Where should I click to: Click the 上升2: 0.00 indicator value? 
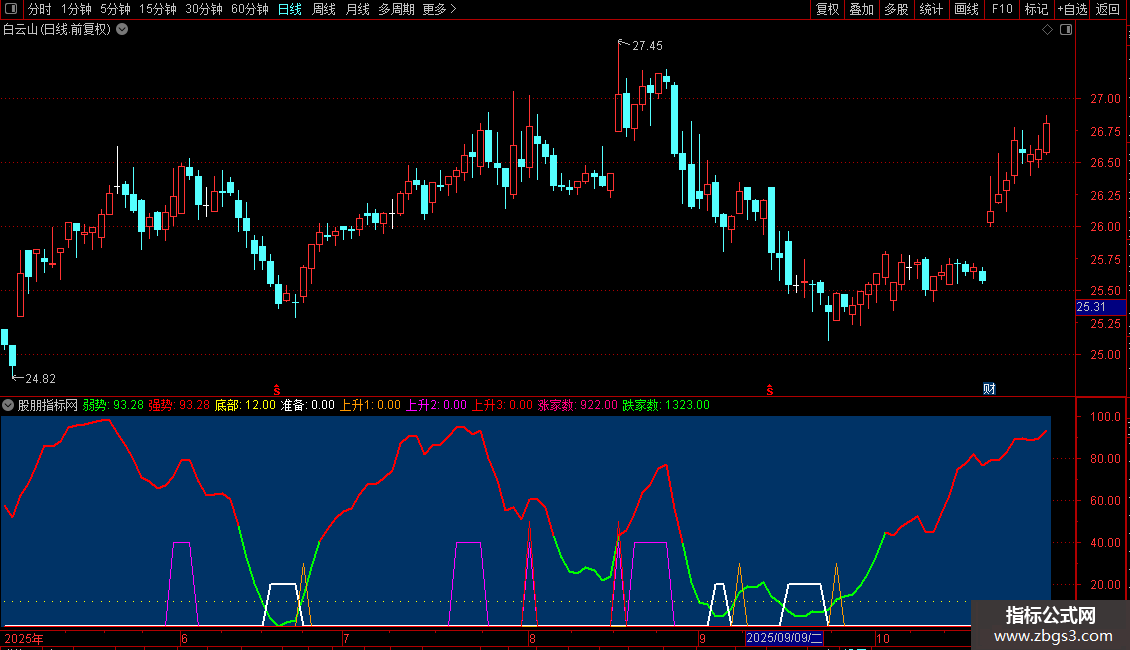pos(436,405)
